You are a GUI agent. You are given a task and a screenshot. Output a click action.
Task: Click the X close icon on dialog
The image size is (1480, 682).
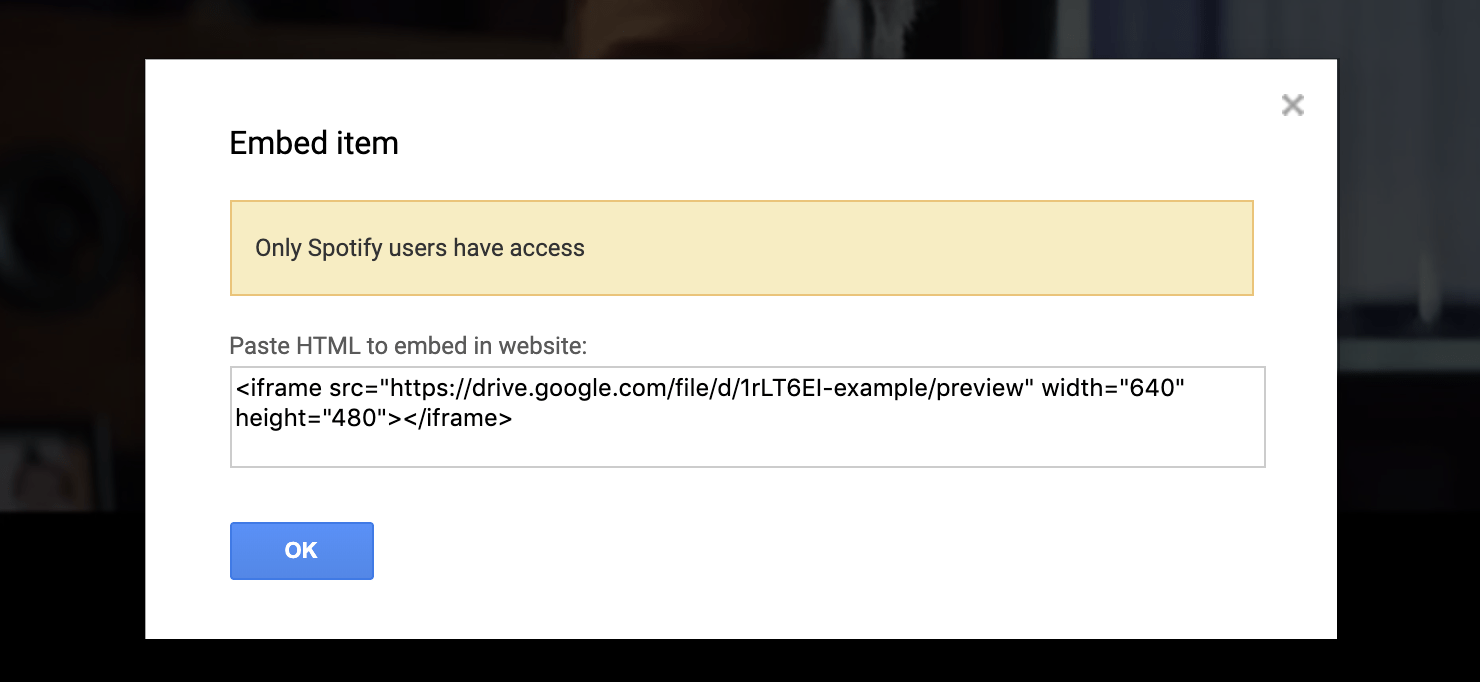pyautogui.click(x=1292, y=104)
